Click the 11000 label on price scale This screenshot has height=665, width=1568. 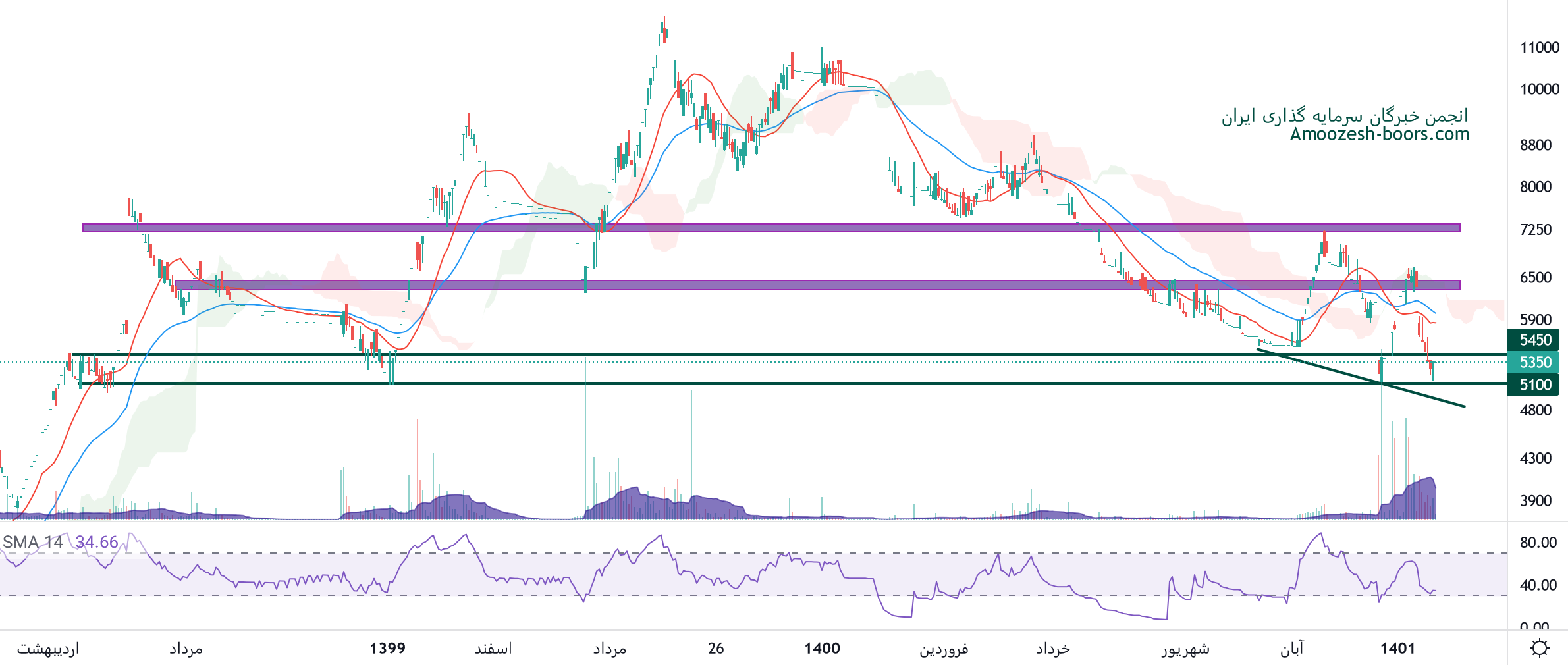pos(1539,47)
